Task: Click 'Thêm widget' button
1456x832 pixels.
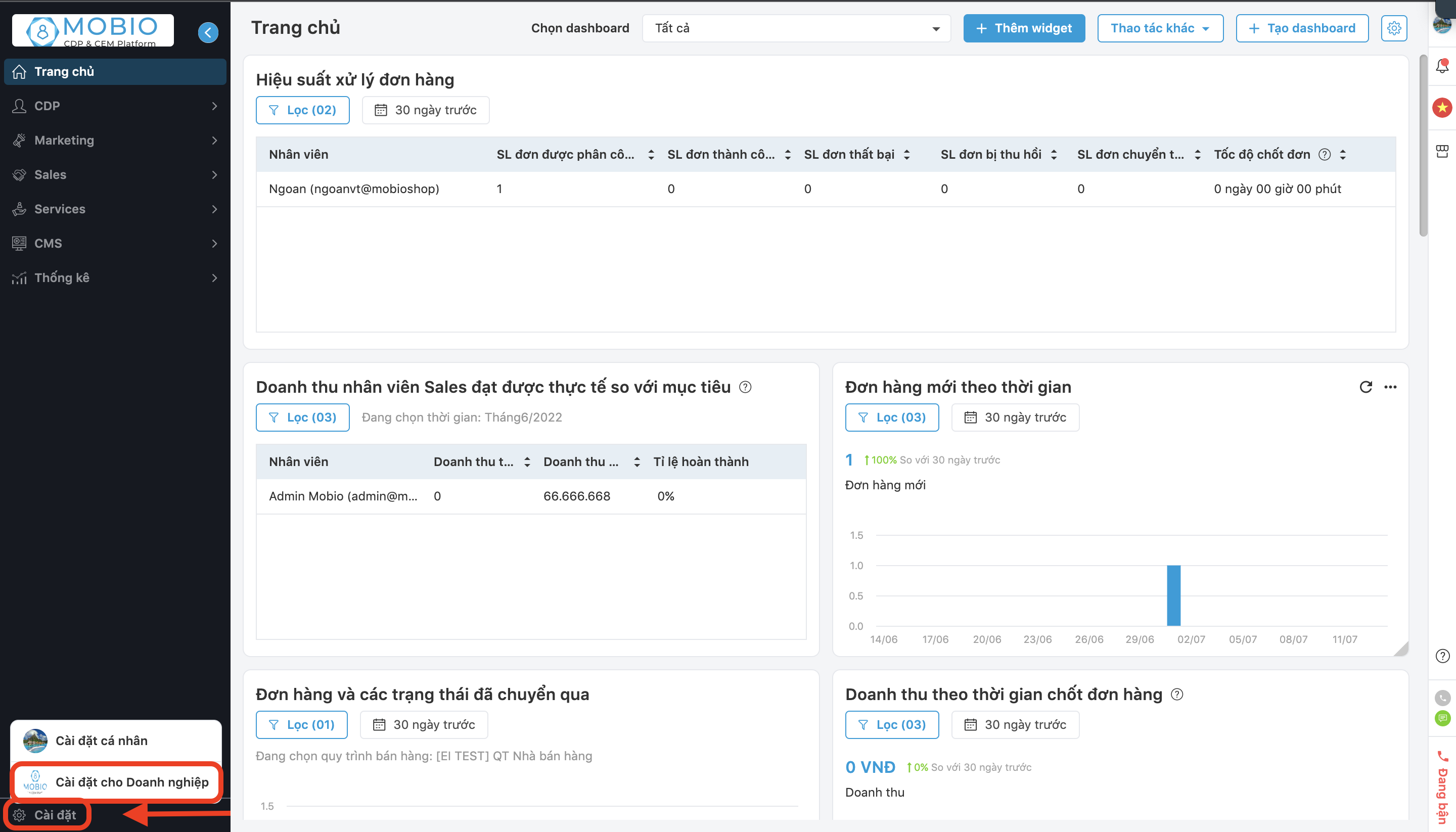Action: click(x=1023, y=28)
